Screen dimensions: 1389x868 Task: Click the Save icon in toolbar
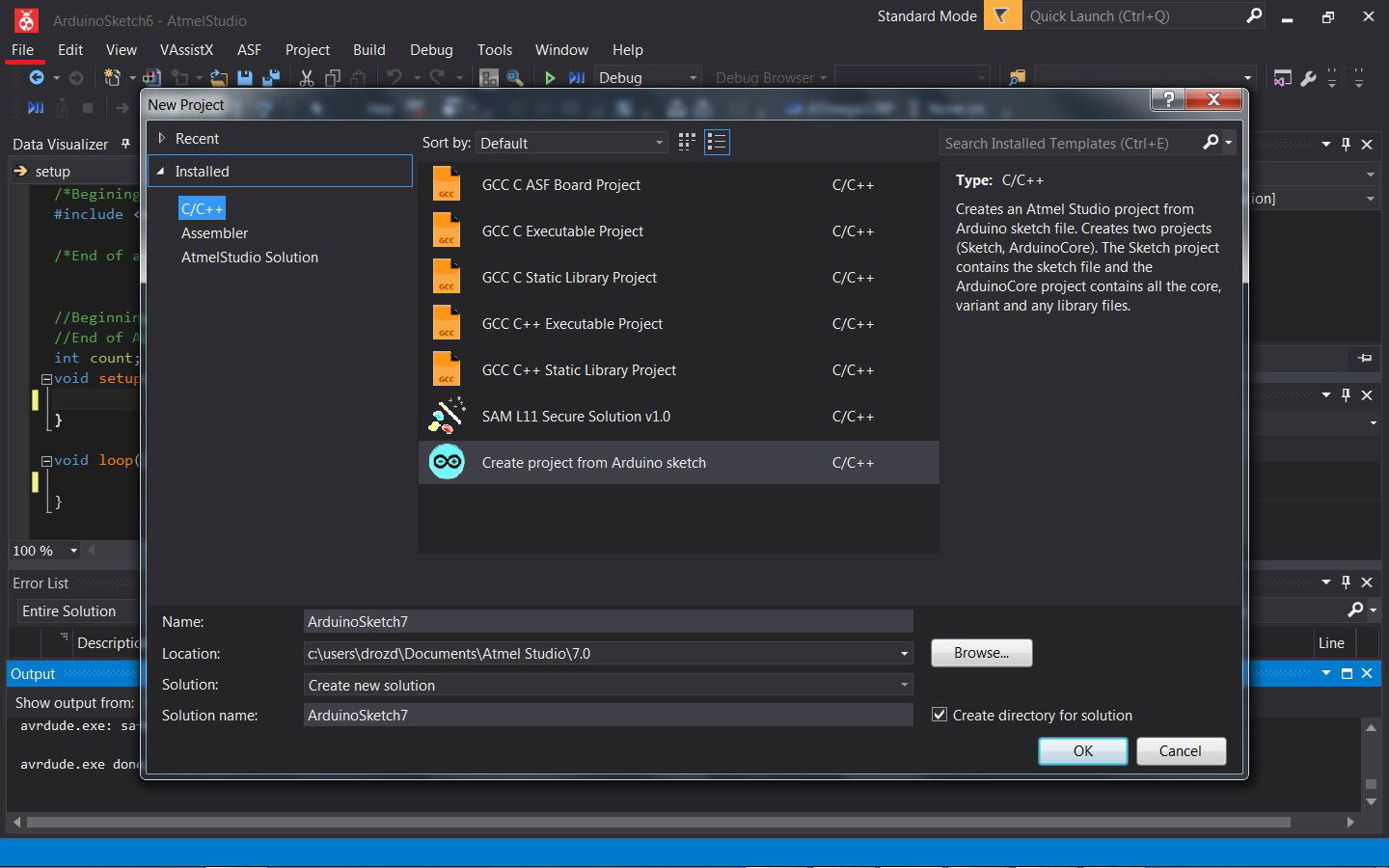pyautogui.click(x=245, y=77)
